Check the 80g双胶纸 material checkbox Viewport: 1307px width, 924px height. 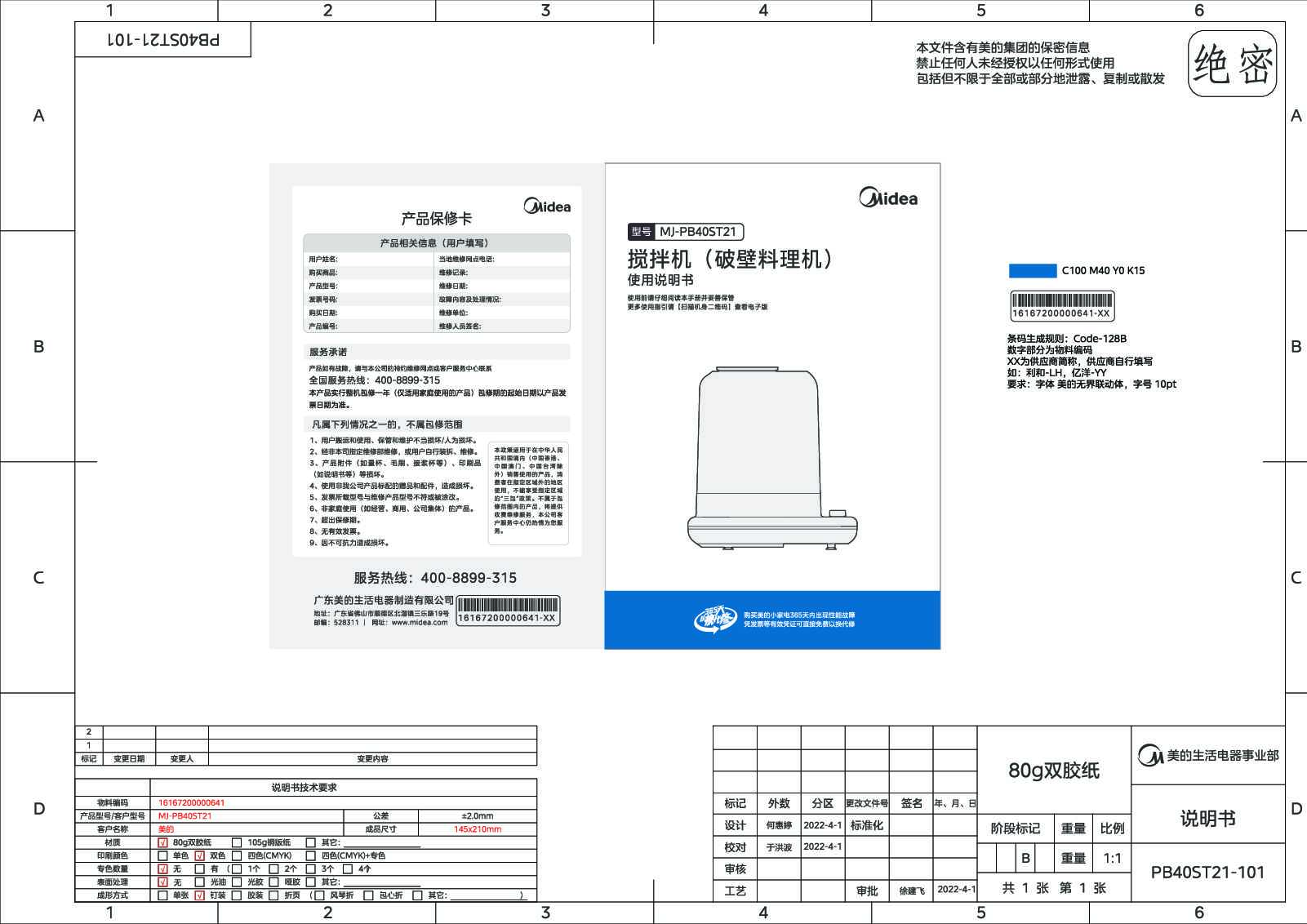coord(162,842)
